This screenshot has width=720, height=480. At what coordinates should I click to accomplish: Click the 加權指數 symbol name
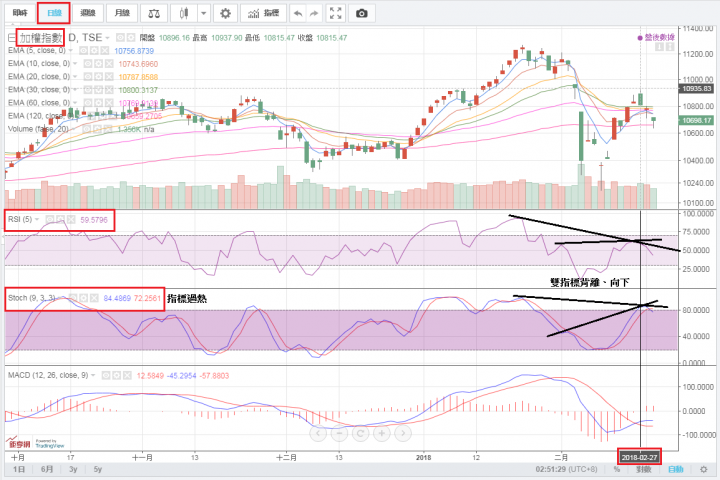click(x=40, y=38)
